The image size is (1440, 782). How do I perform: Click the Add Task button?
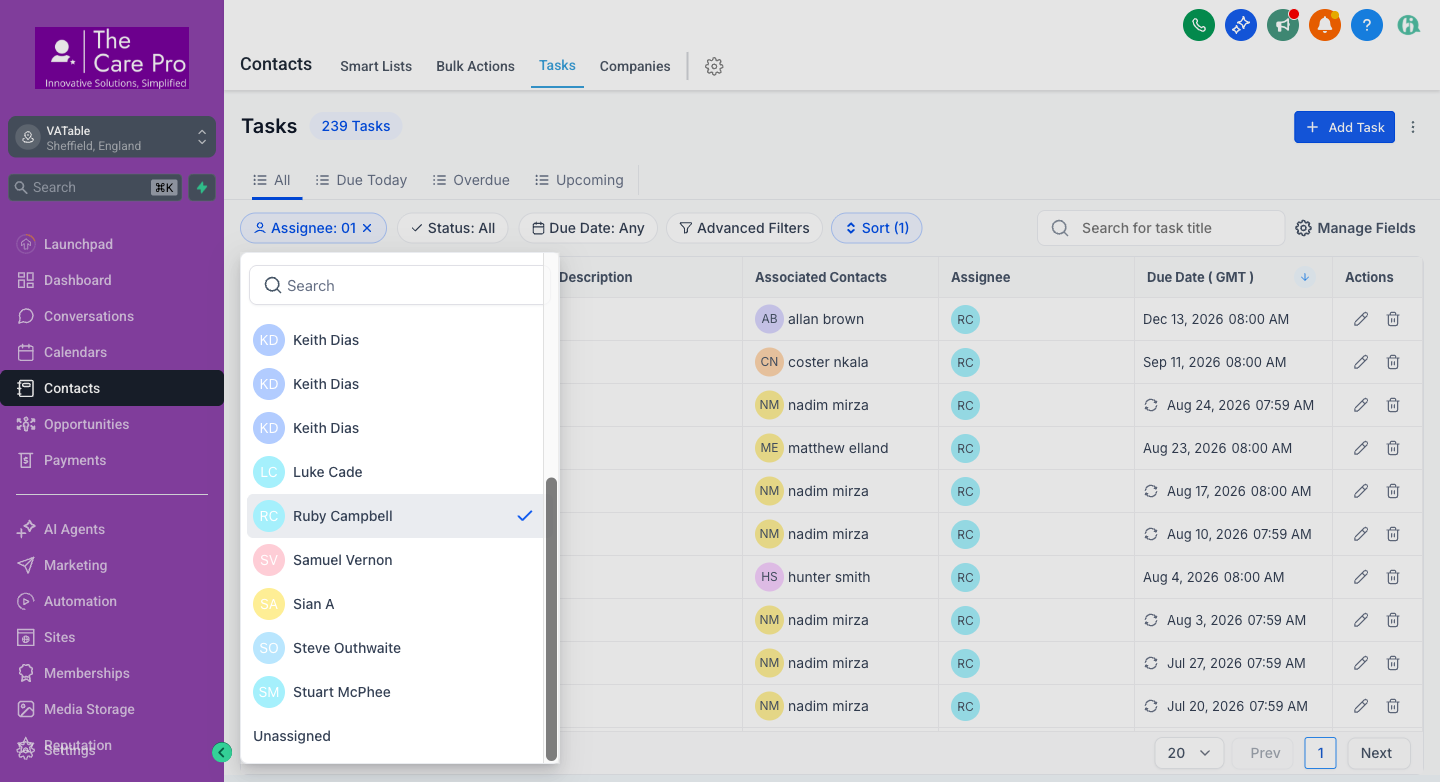1344,127
